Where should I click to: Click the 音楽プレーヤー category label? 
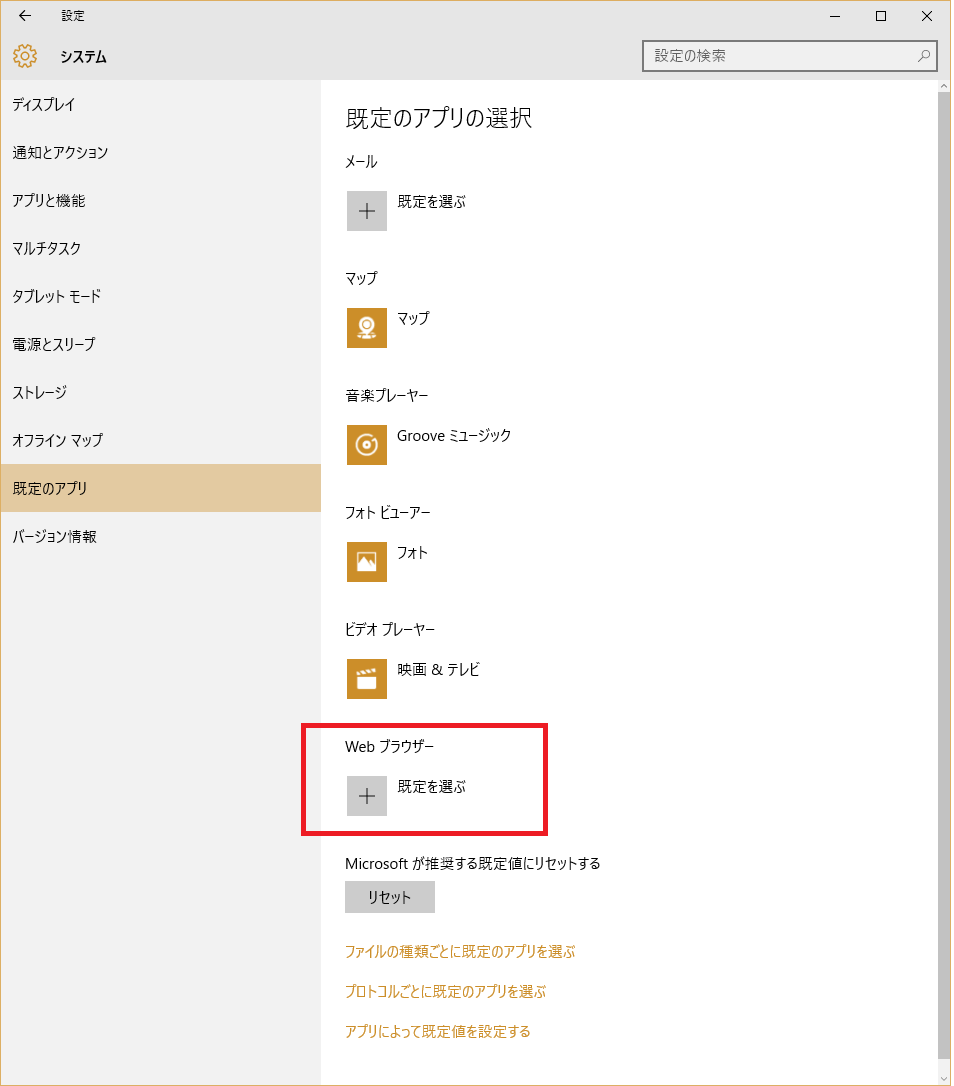point(387,395)
